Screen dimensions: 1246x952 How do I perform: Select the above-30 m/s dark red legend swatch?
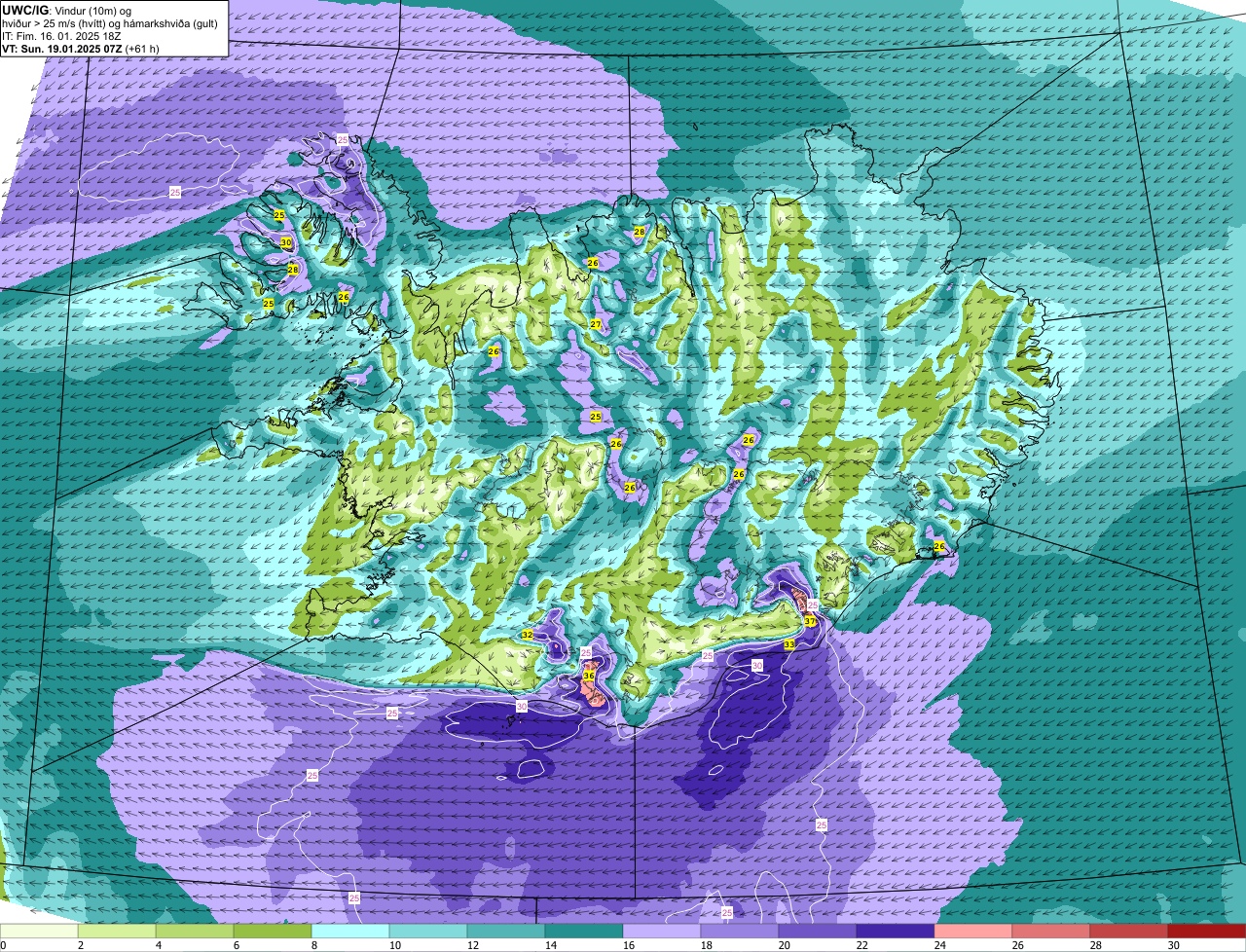1207,931
